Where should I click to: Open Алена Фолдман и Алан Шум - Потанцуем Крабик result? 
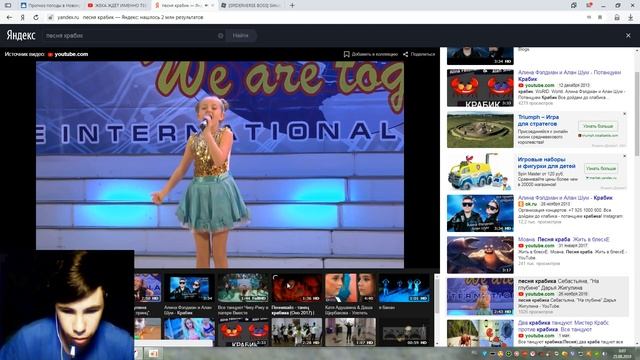pyautogui.click(x=569, y=76)
